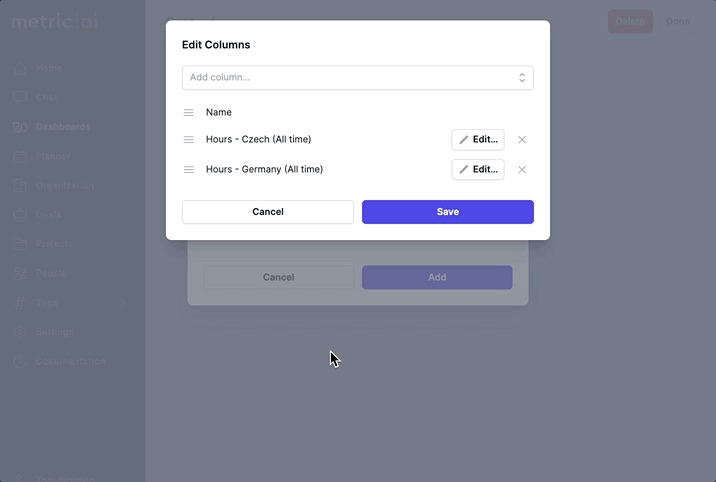Viewport: 716px width, 482px height.
Task: Remove the Hours - Germany column
Action: pos(522,170)
